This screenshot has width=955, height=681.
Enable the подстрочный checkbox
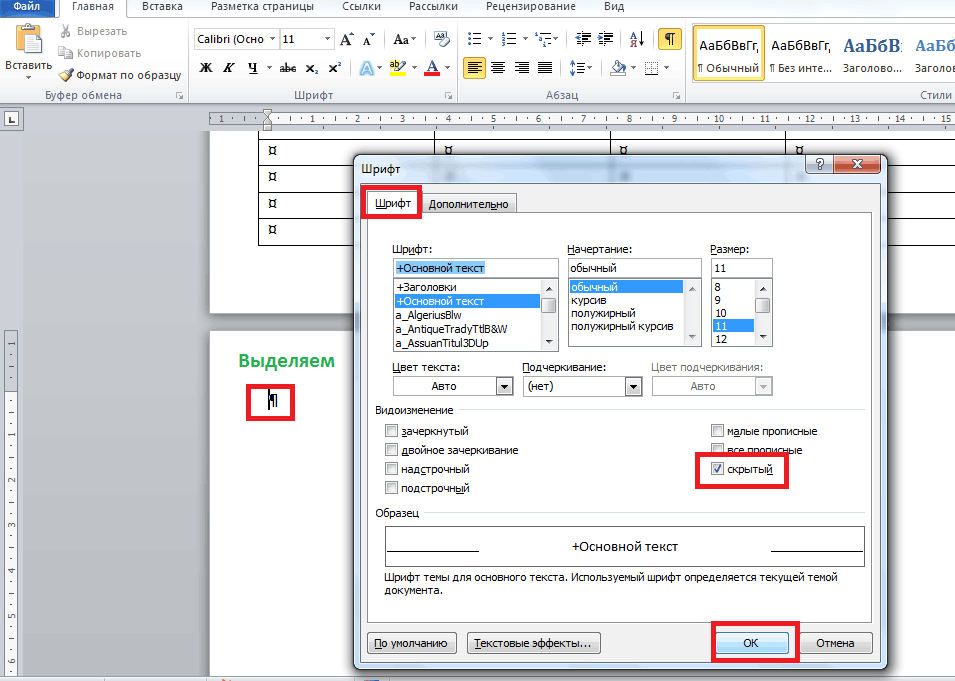pyautogui.click(x=391, y=488)
